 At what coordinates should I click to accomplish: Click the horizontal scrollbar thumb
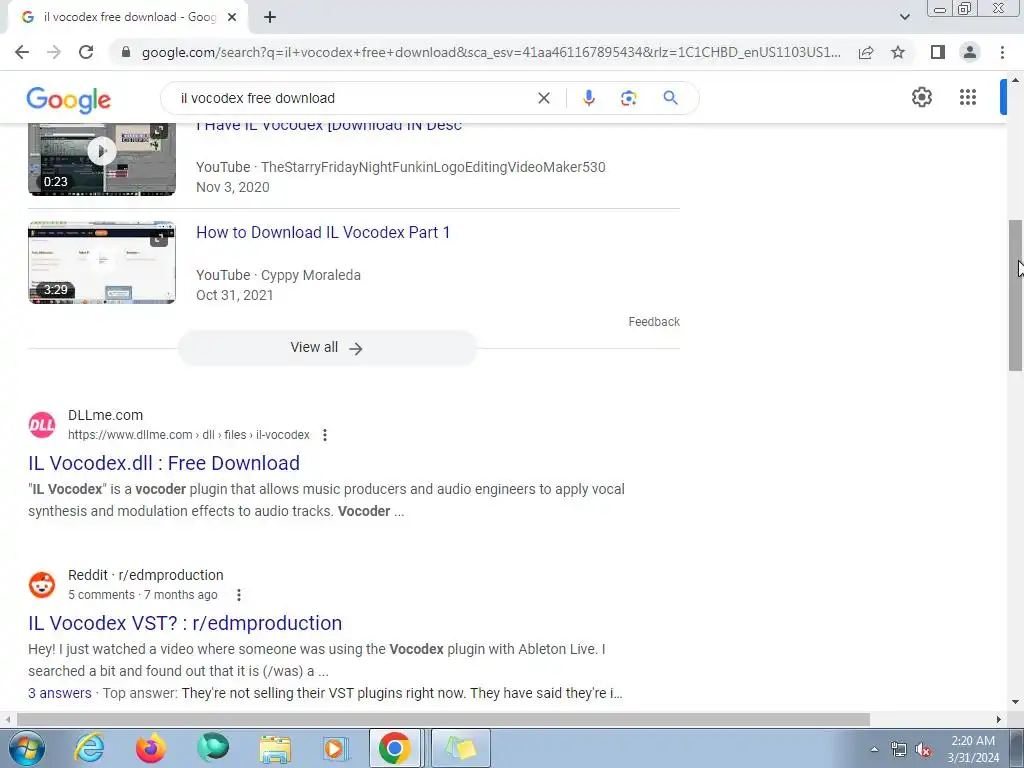tap(443, 719)
